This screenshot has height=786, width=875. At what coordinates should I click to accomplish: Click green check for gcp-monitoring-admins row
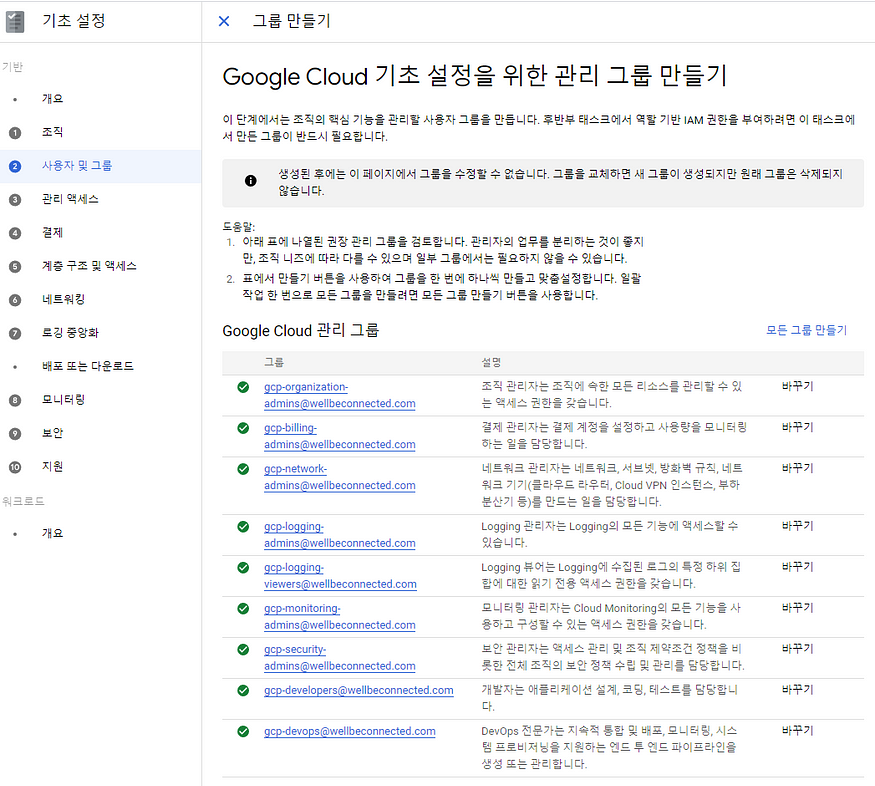pyautogui.click(x=243, y=609)
